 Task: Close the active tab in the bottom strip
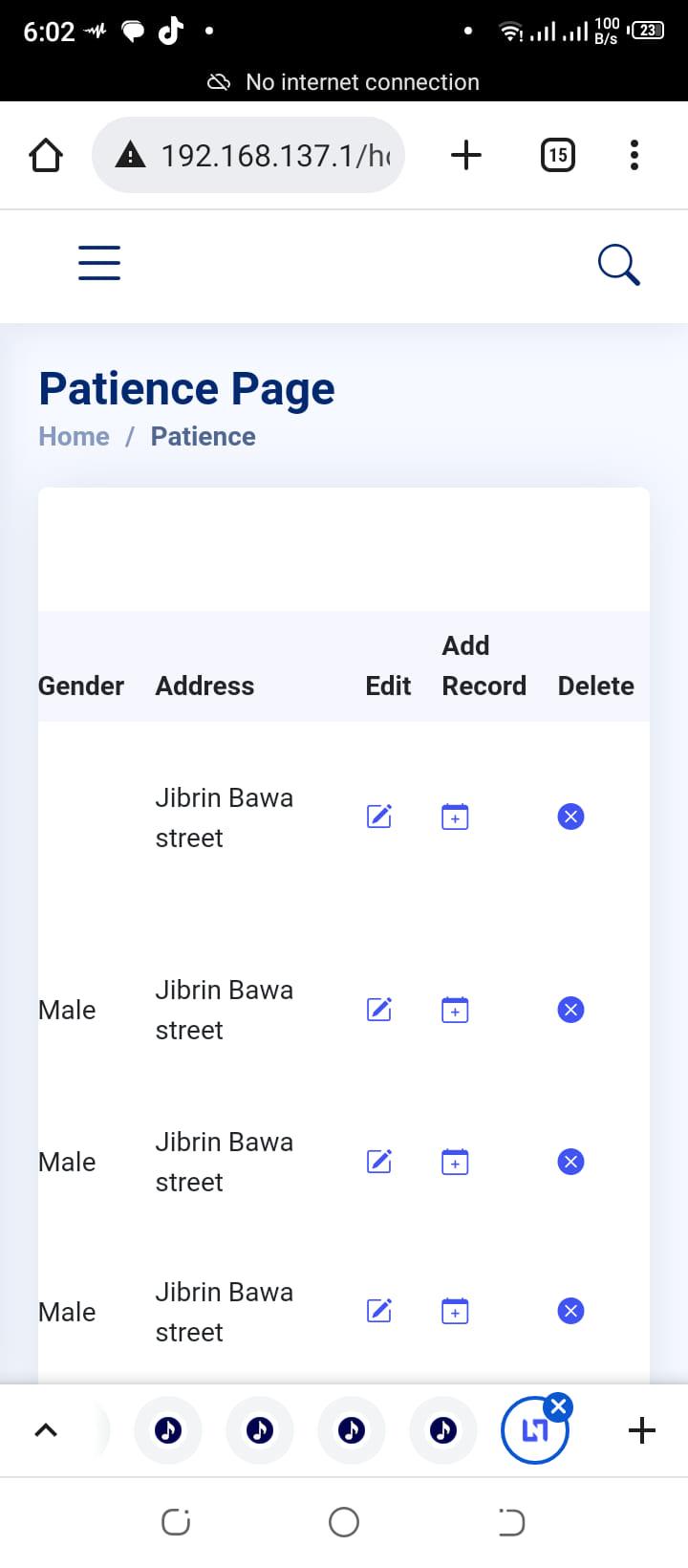tap(558, 1407)
